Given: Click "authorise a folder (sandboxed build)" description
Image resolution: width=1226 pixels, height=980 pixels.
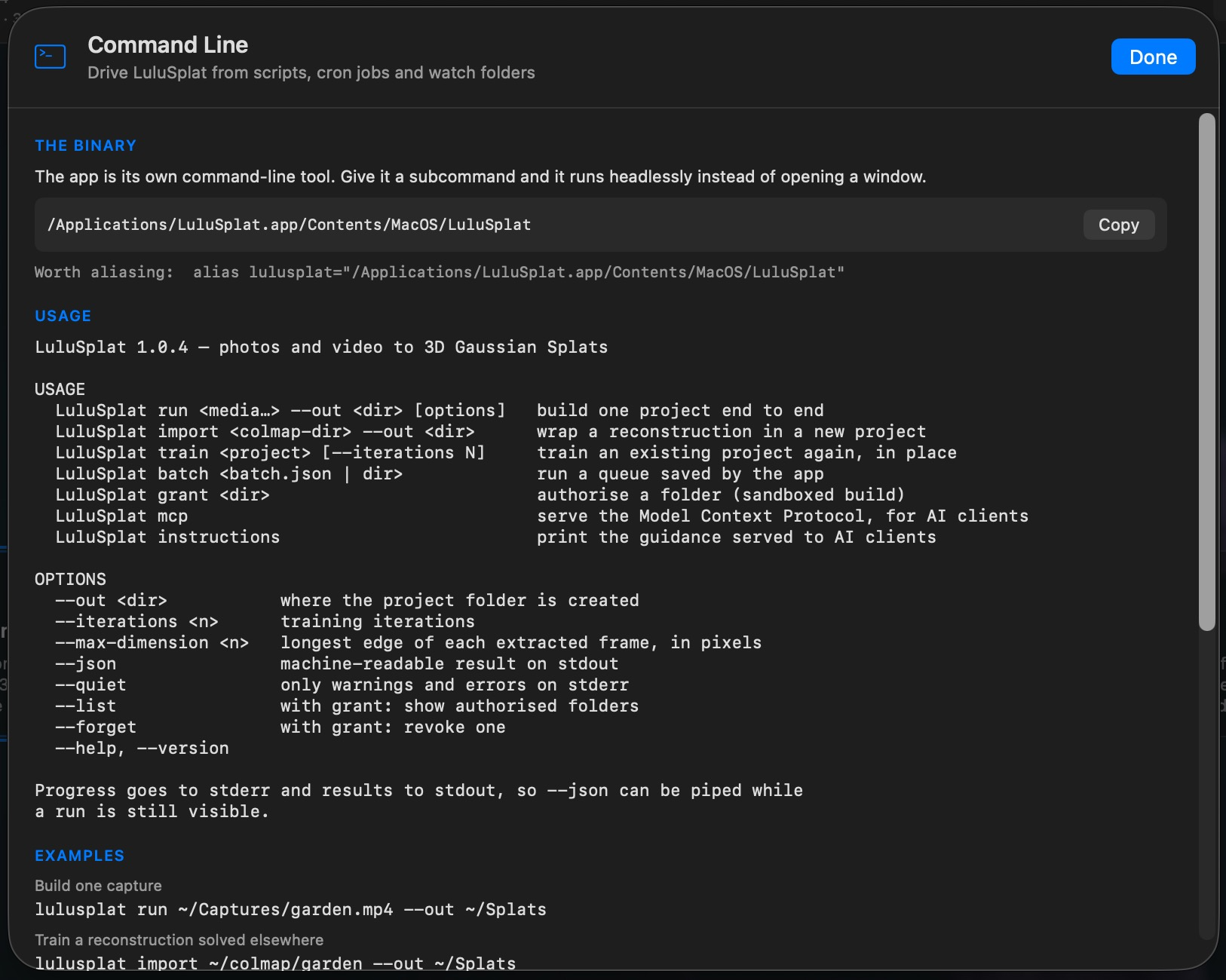Looking at the screenshot, I should (721, 495).
